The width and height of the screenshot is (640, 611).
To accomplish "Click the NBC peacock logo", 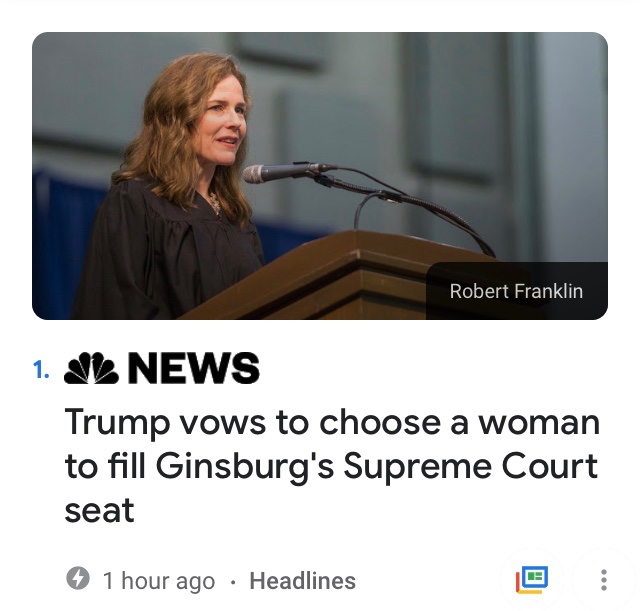I will tap(91, 370).
